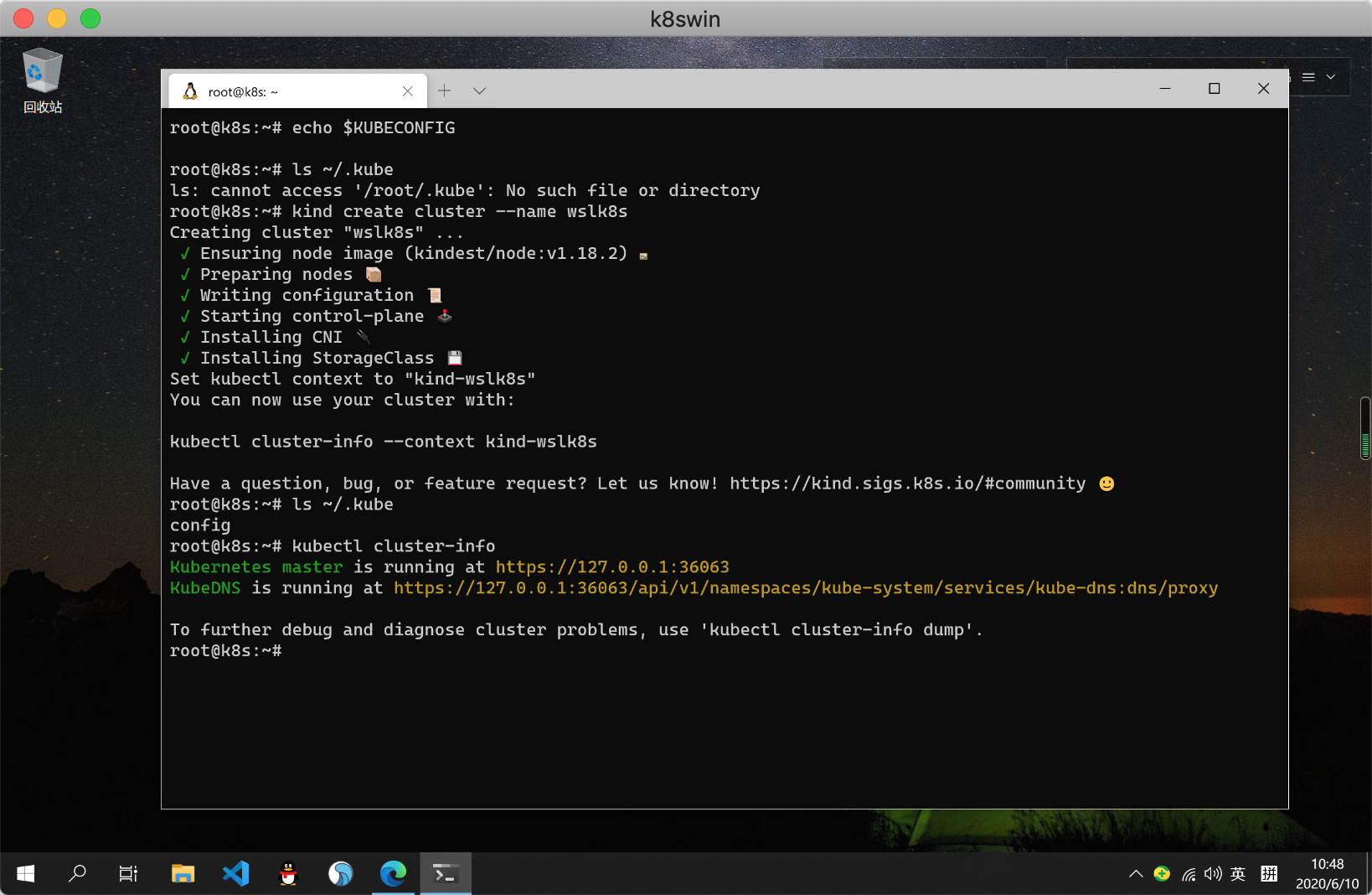Show hidden system tray icons

[x=1136, y=874]
